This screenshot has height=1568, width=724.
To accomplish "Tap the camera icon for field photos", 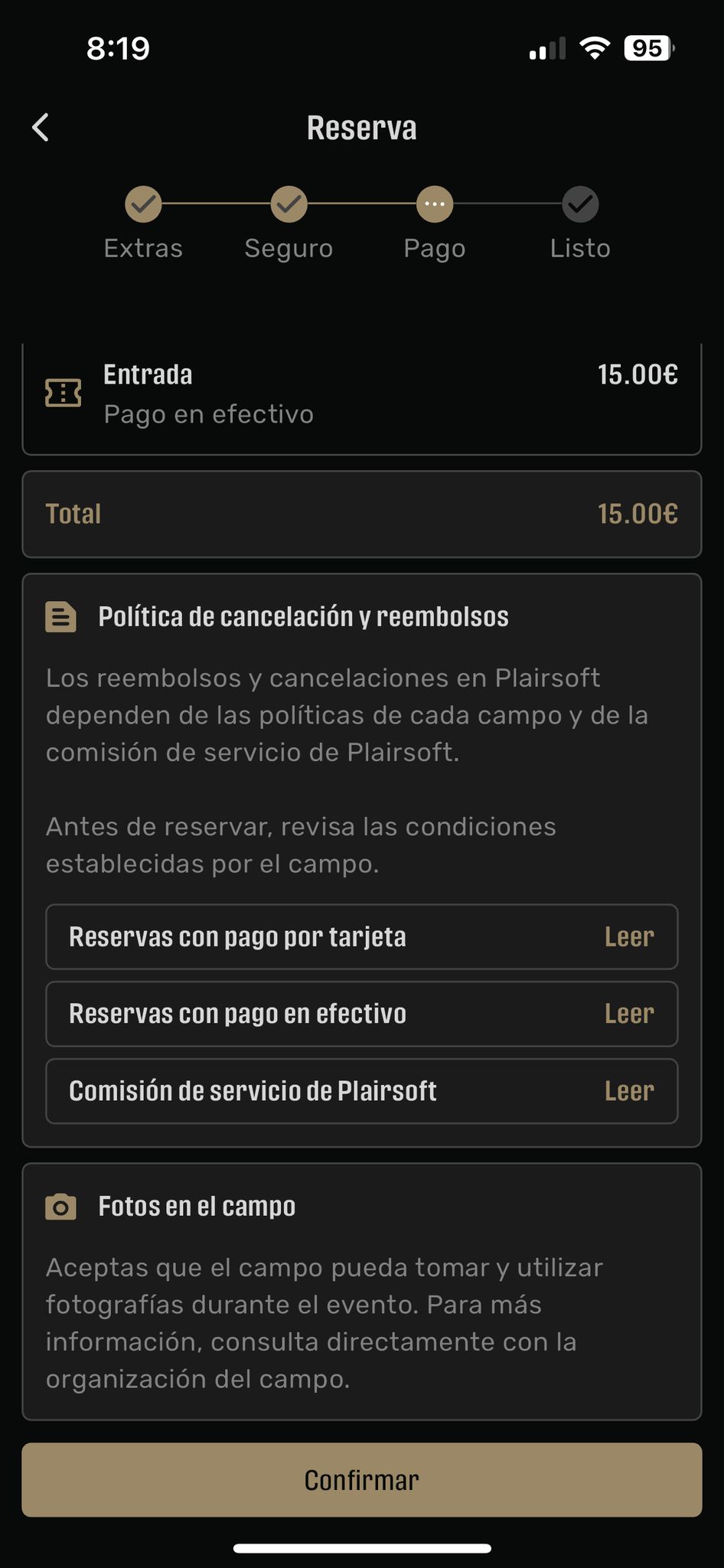I will (x=61, y=1207).
